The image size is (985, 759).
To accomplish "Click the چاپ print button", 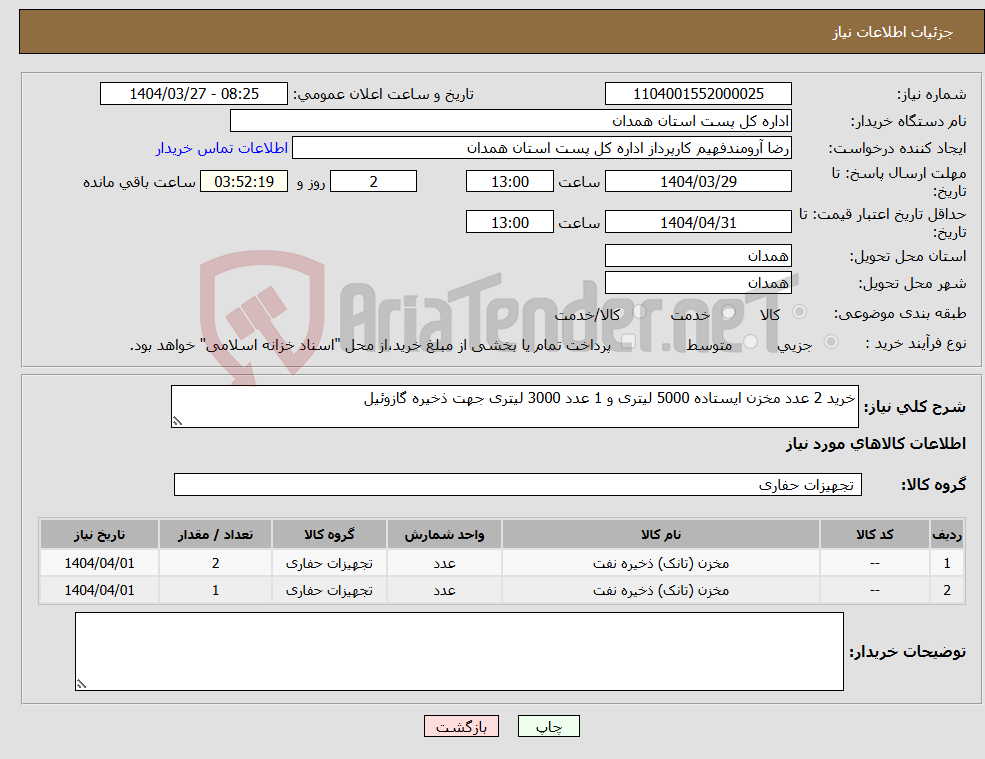I will click(548, 726).
